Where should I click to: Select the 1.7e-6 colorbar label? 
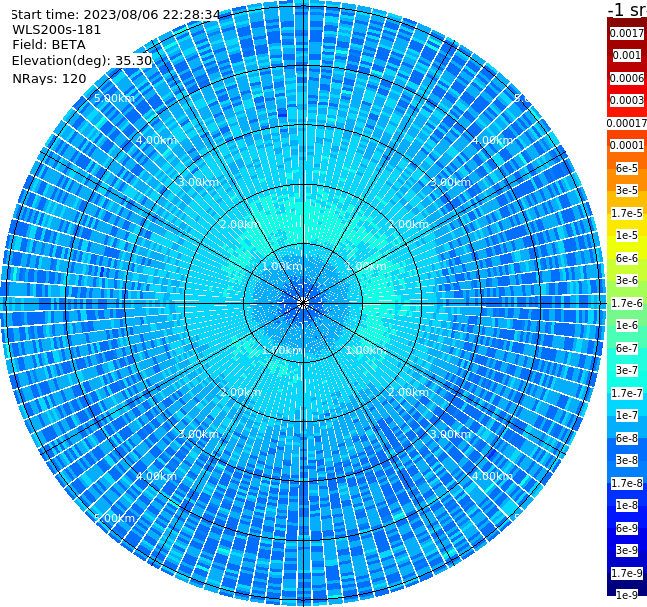627,303
